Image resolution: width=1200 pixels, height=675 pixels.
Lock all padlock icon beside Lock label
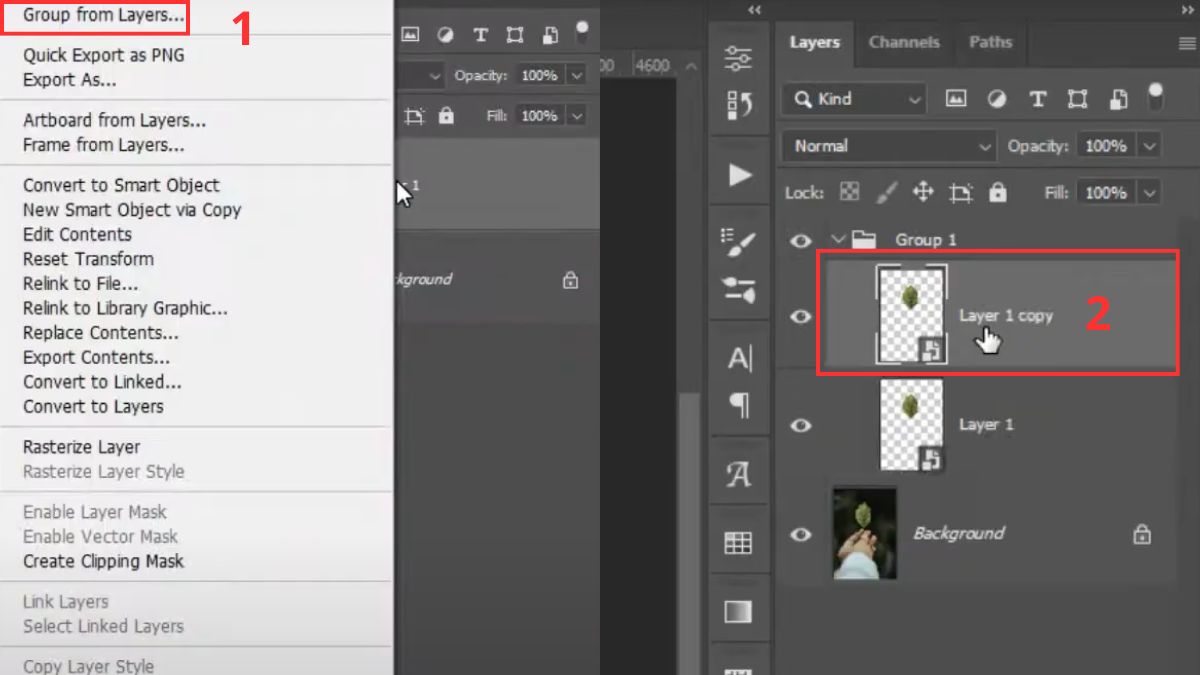(x=997, y=192)
